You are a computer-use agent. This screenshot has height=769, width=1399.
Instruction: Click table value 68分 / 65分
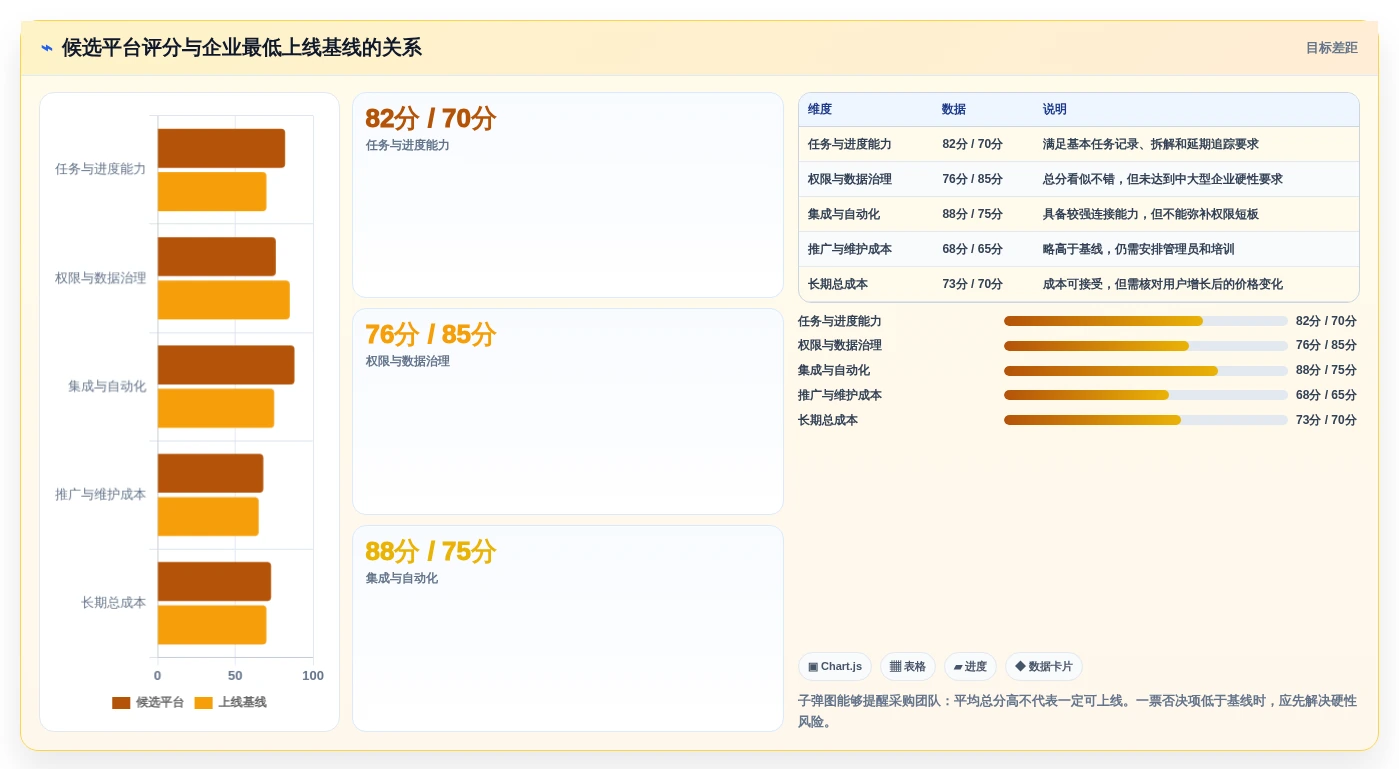coord(972,249)
